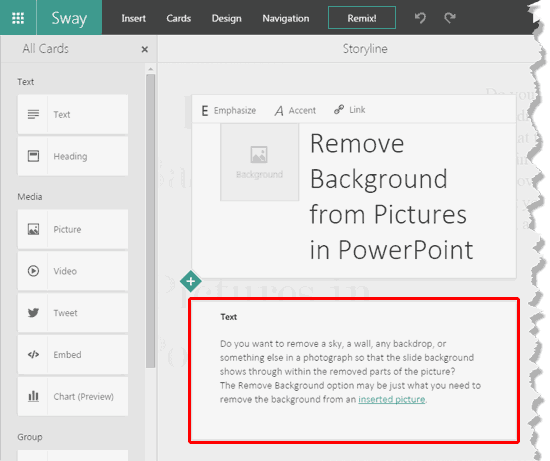Select the Tweet bird icon
This screenshot has height=461, width=550.
click(x=33, y=313)
